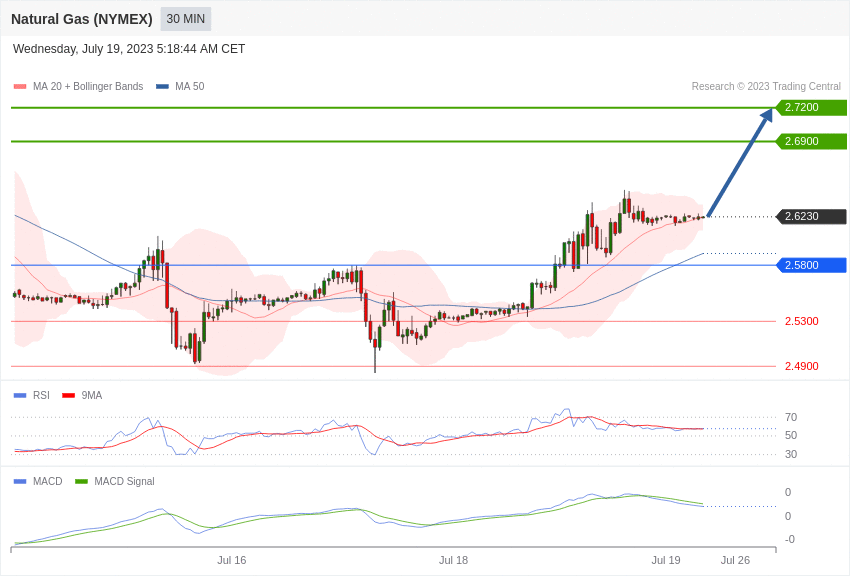Click the 2.5300 red support label
Screen dimensions: 850x576
[802, 321]
